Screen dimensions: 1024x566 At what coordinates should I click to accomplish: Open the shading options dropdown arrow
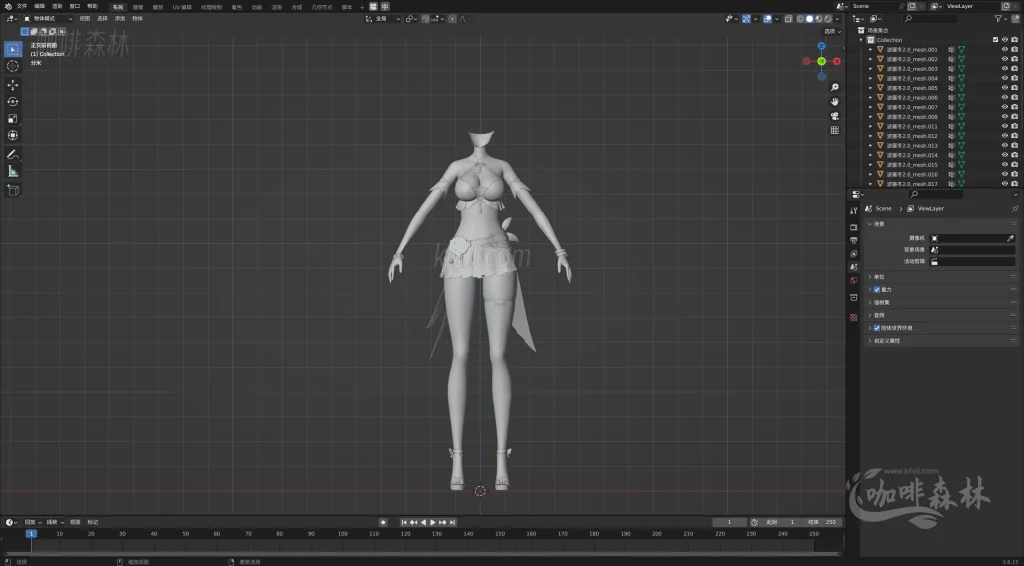pos(838,19)
